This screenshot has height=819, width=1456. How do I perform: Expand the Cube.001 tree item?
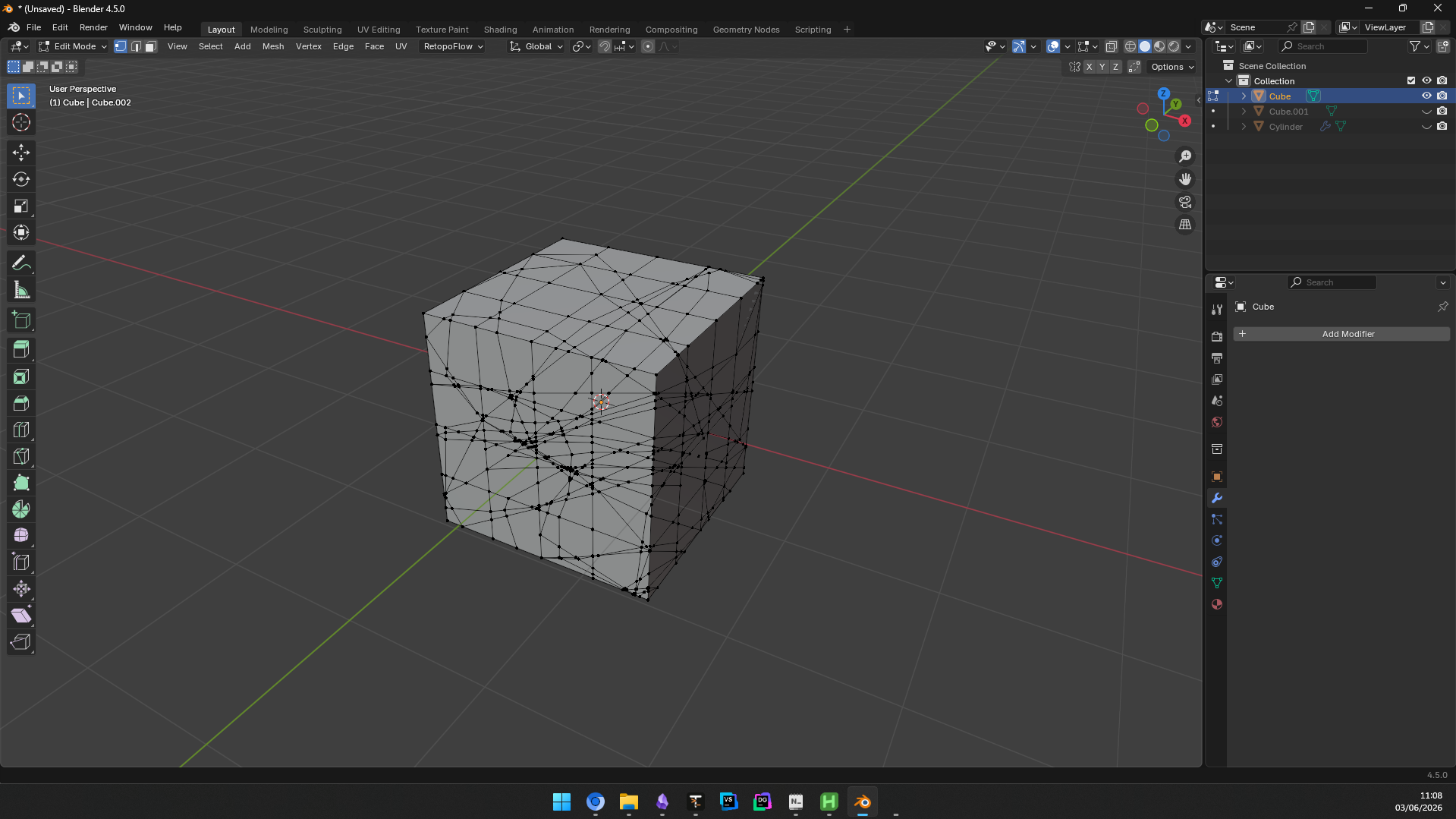(x=1244, y=111)
